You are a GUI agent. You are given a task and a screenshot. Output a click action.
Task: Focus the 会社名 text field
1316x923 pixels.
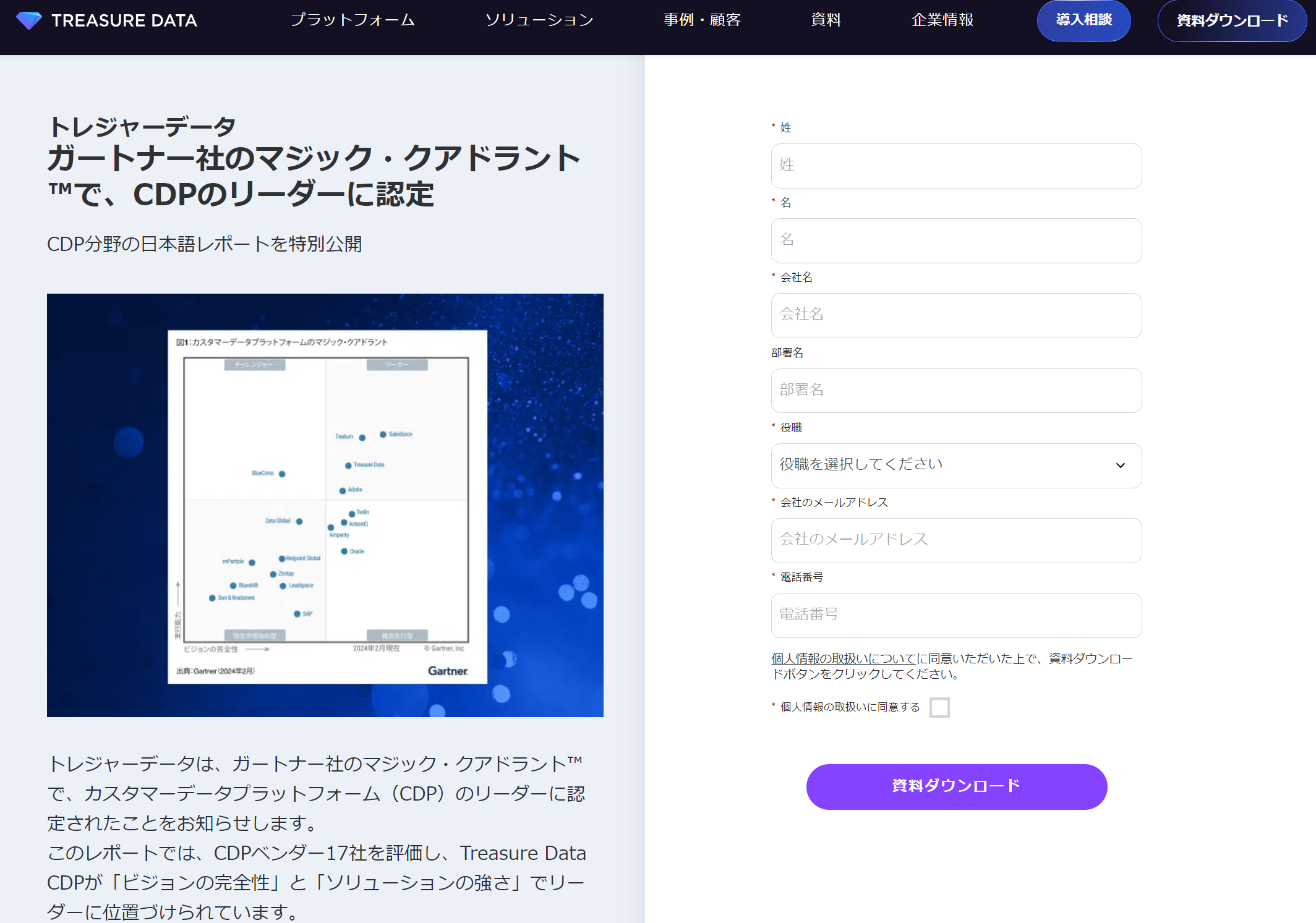pos(956,315)
